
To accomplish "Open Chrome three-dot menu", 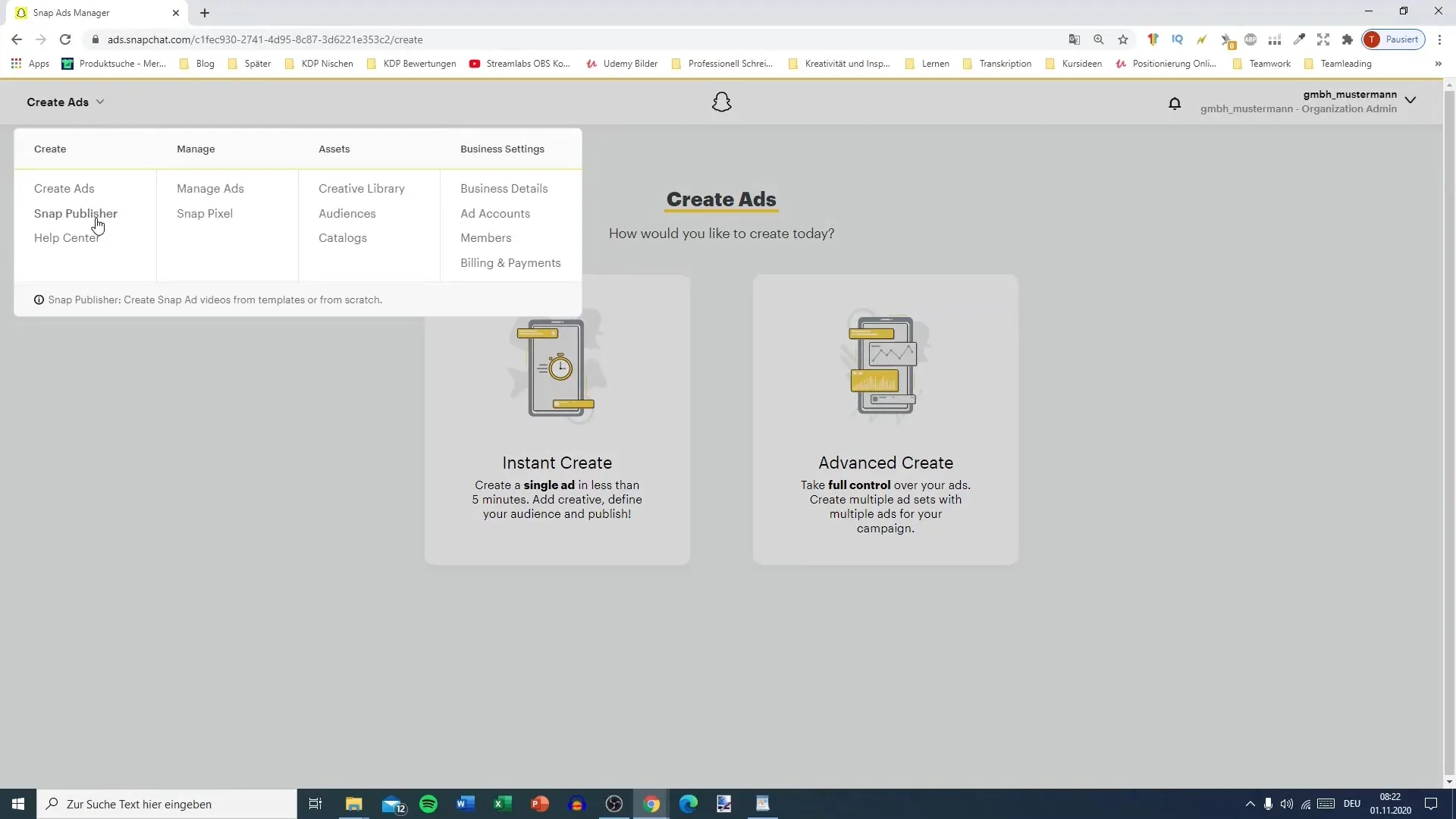I will pos(1440,39).
